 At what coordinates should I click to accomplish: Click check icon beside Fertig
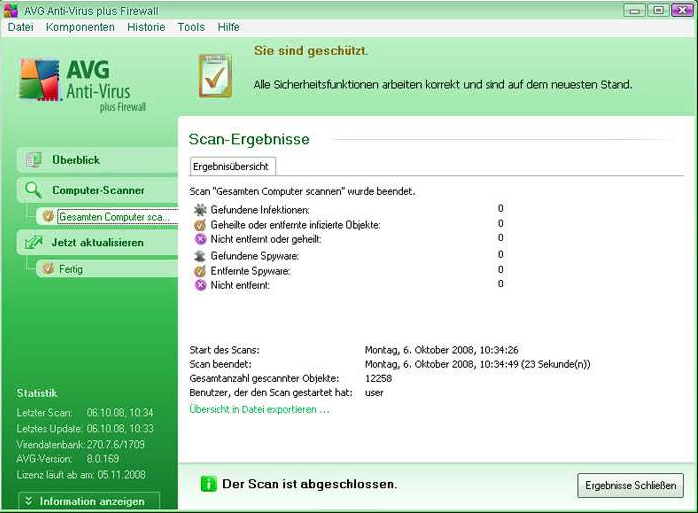coord(48,269)
